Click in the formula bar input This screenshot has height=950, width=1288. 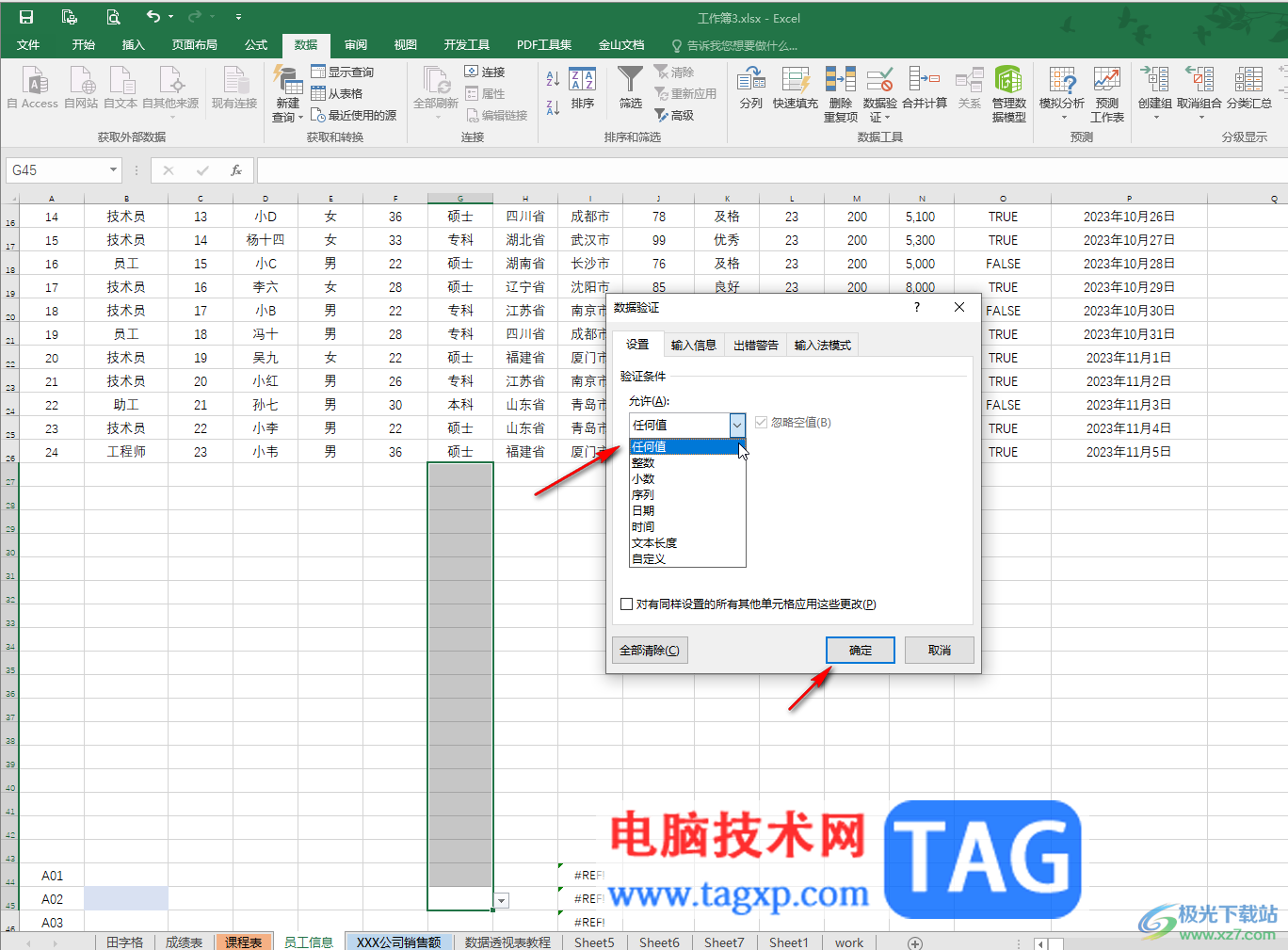772,170
